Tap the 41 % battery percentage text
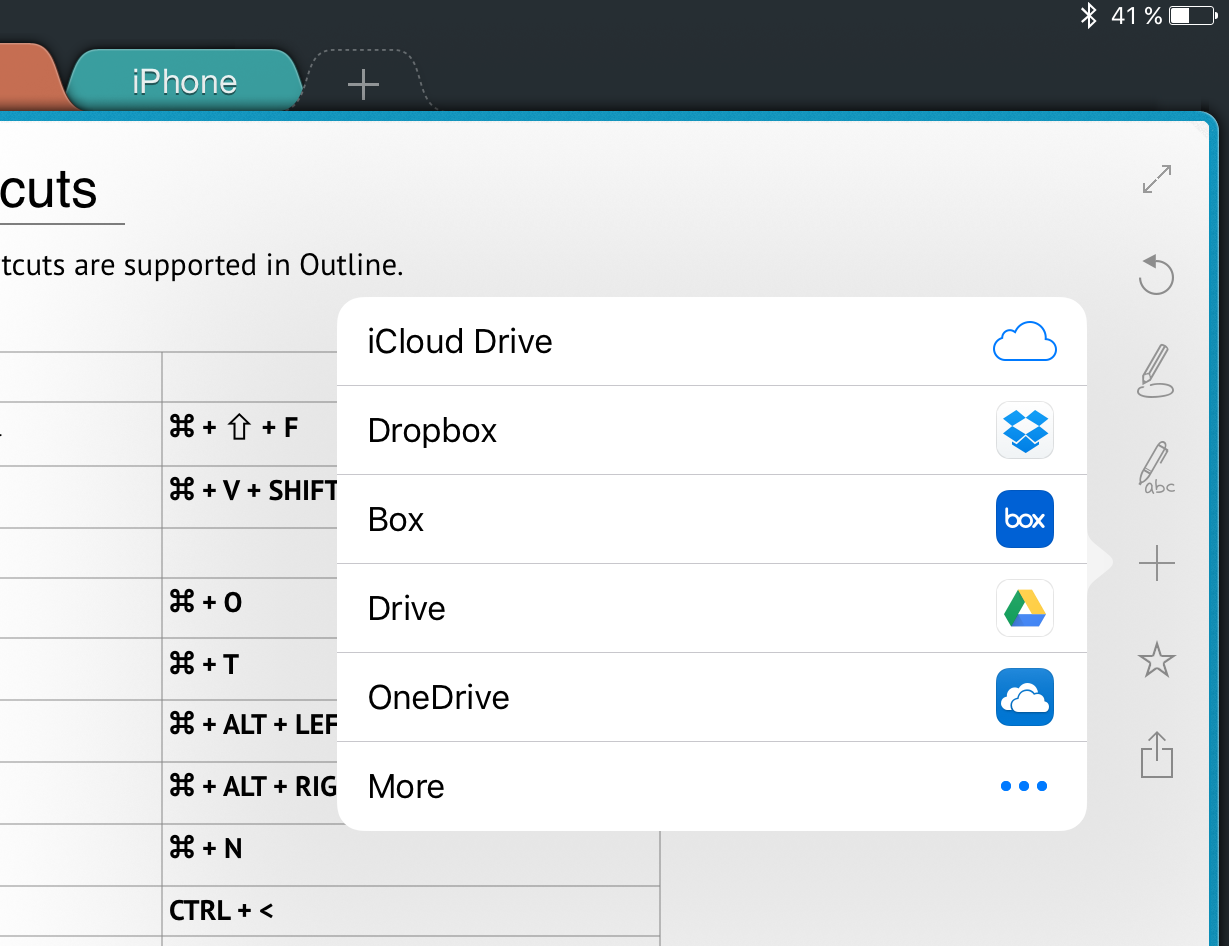Image resolution: width=1229 pixels, height=946 pixels. (x=1137, y=15)
